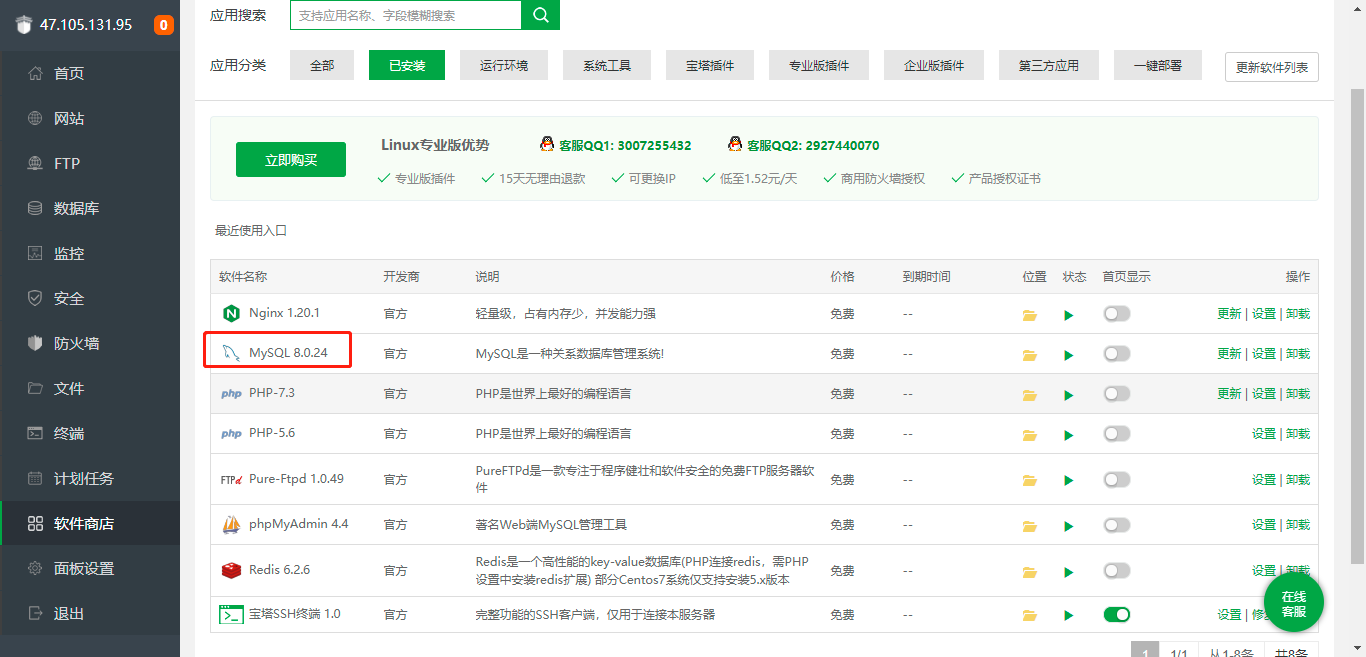Click the 客服QQ2 penguin contact icon
The image size is (1366, 657).
pyautogui.click(x=736, y=145)
